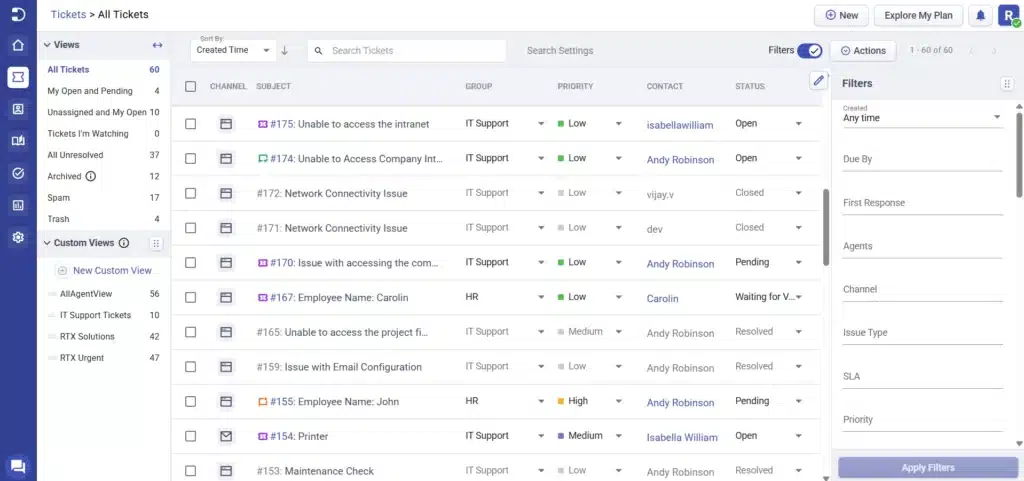The image size is (1024, 481).
Task: Click the info icon beside Custom Views
Action: (x=123, y=243)
